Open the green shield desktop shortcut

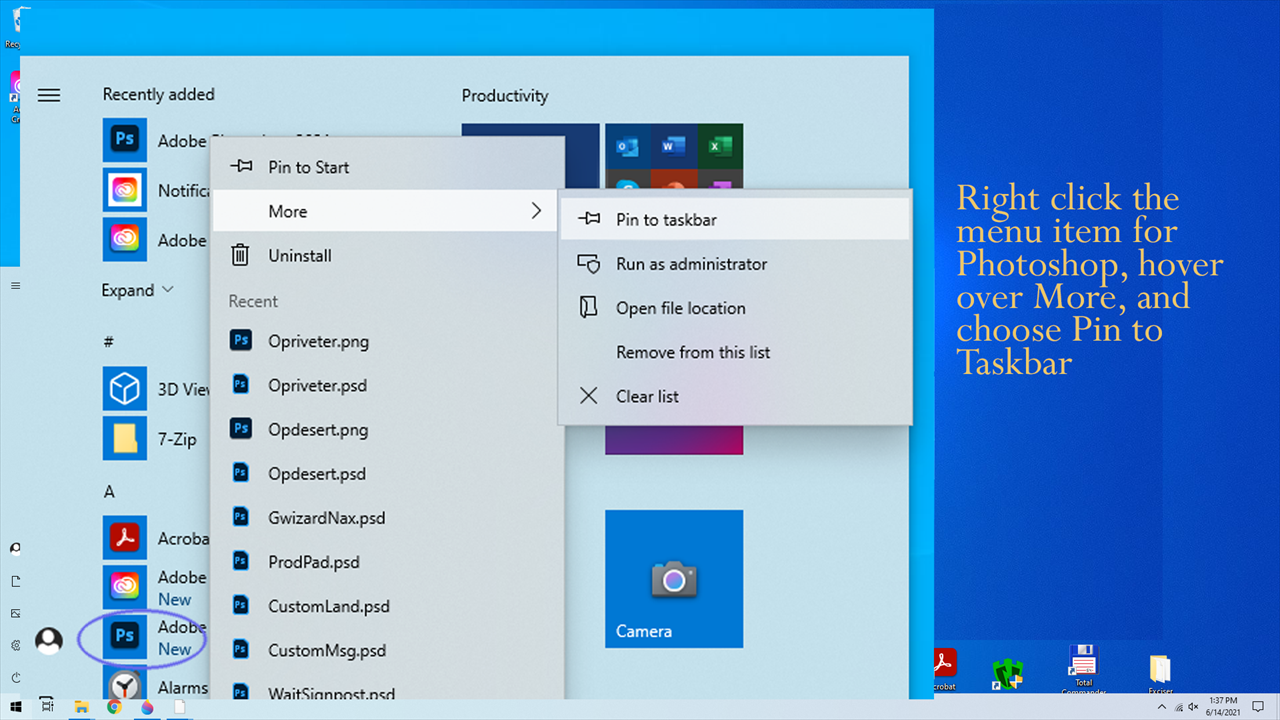[x=1006, y=675]
